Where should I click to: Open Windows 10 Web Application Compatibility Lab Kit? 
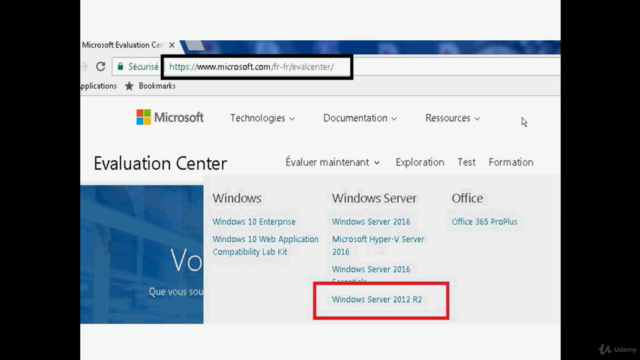tap(265, 245)
